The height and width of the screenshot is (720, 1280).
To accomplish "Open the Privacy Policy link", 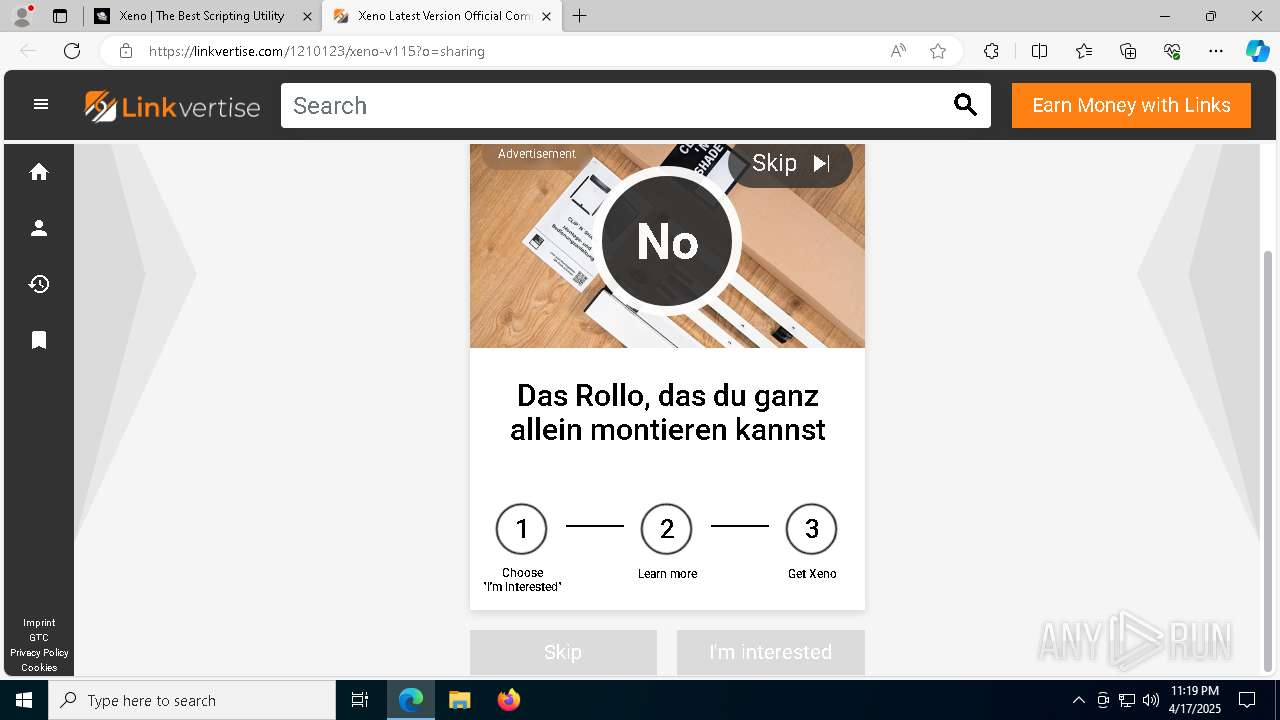I will pyautogui.click(x=39, y=653).
